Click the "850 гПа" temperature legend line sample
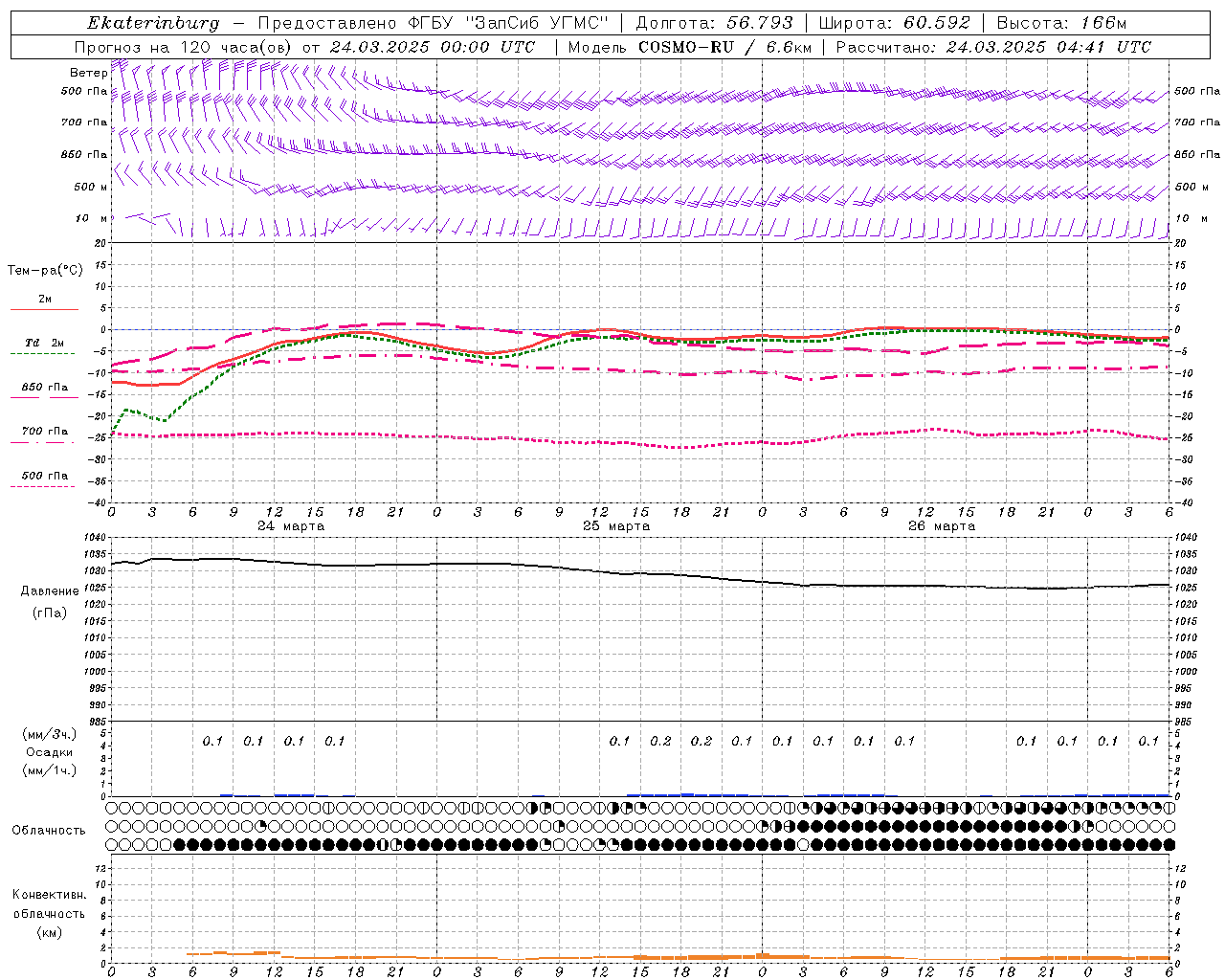 [x=44, y=397]
